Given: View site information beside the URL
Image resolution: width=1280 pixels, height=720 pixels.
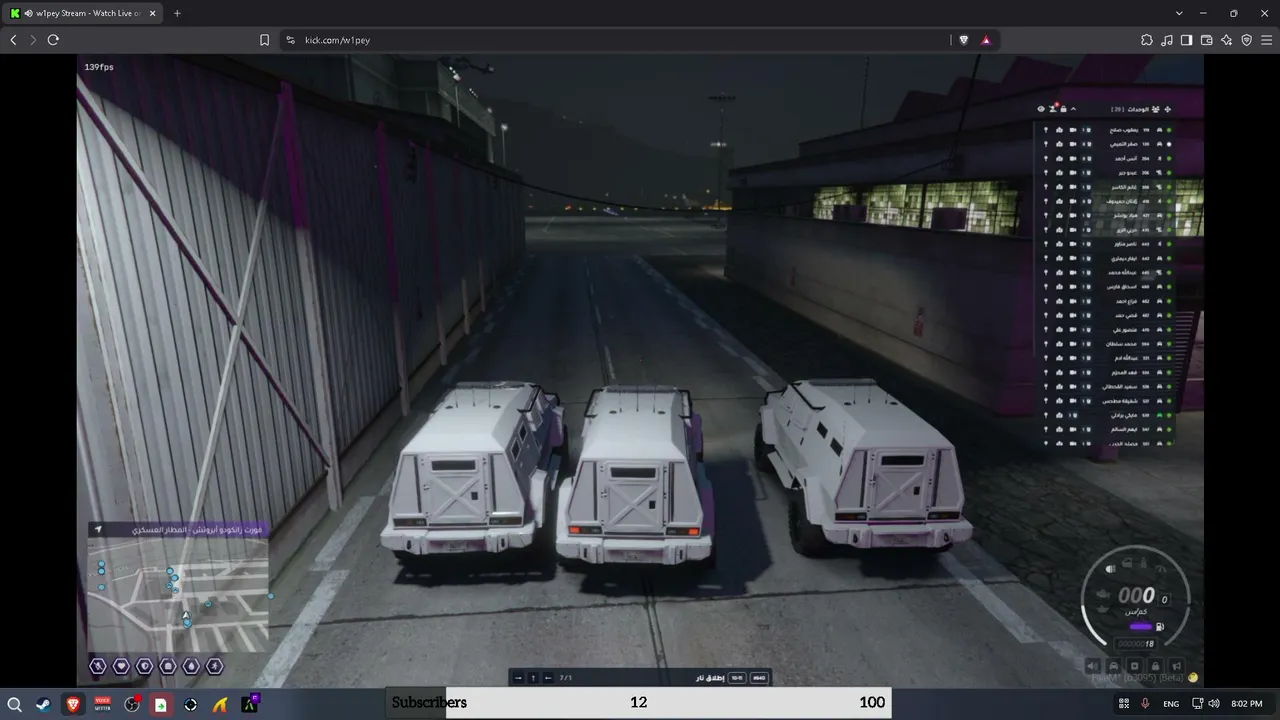Looking at the screenshot, I should click(x=290, y=40).
